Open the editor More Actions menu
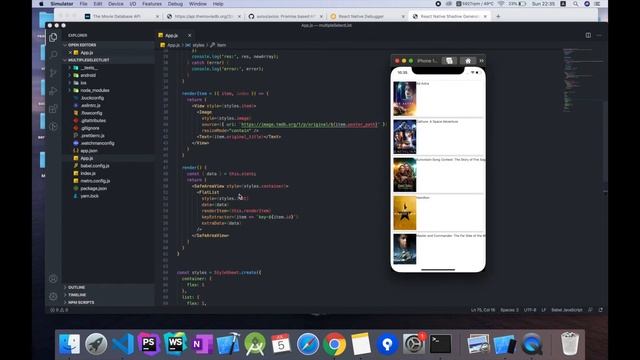The height and width of the screenshot is (360, 640). [x=599, y=35]
